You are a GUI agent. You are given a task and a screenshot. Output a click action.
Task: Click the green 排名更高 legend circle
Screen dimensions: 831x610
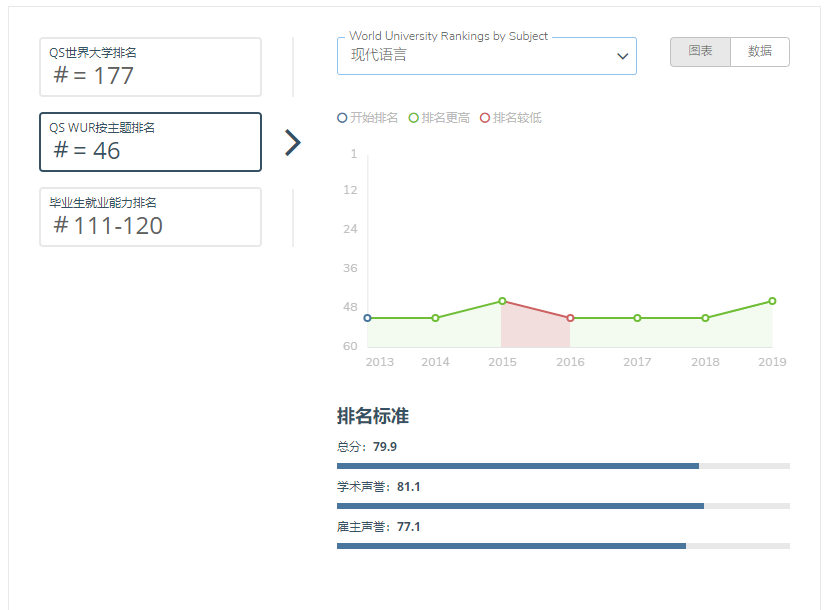(414, 118)
